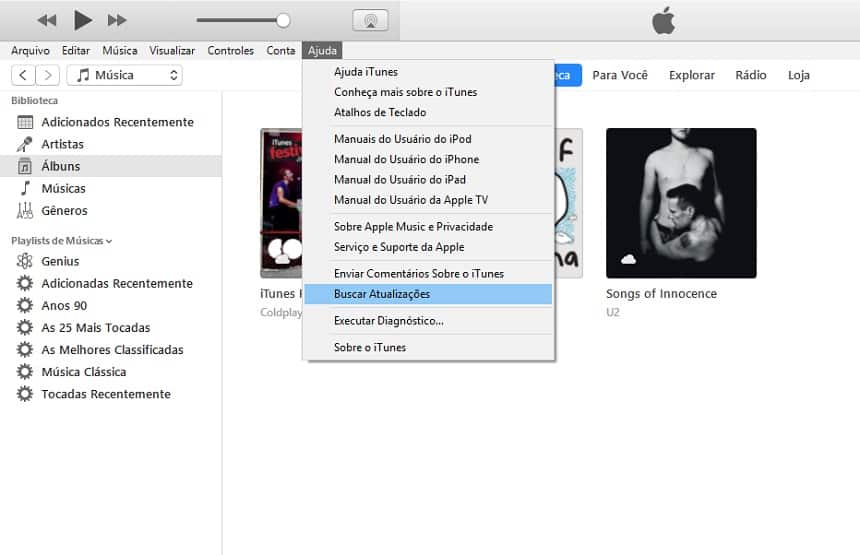Click the As 25 Mais Tocadas gear icon
Viewport: 860px width, 555px height.
point(25,327)
